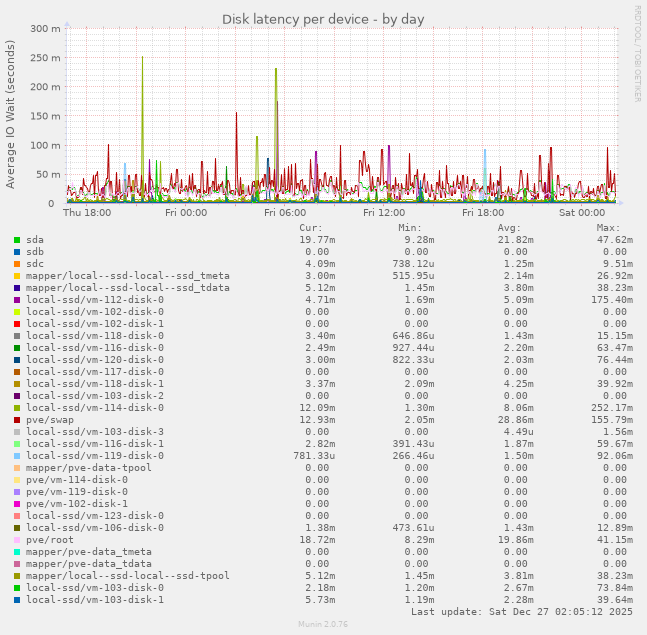
Task: Click 'local-ssd/vm-118-disk-0' legend label
Action: pyautogui.click(x=95, y=335)
